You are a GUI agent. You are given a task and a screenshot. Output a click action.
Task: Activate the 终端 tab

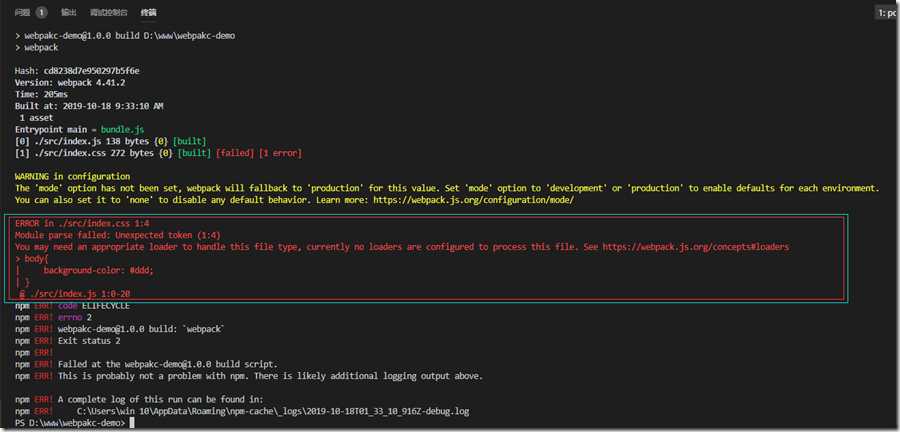pos(148,12)
